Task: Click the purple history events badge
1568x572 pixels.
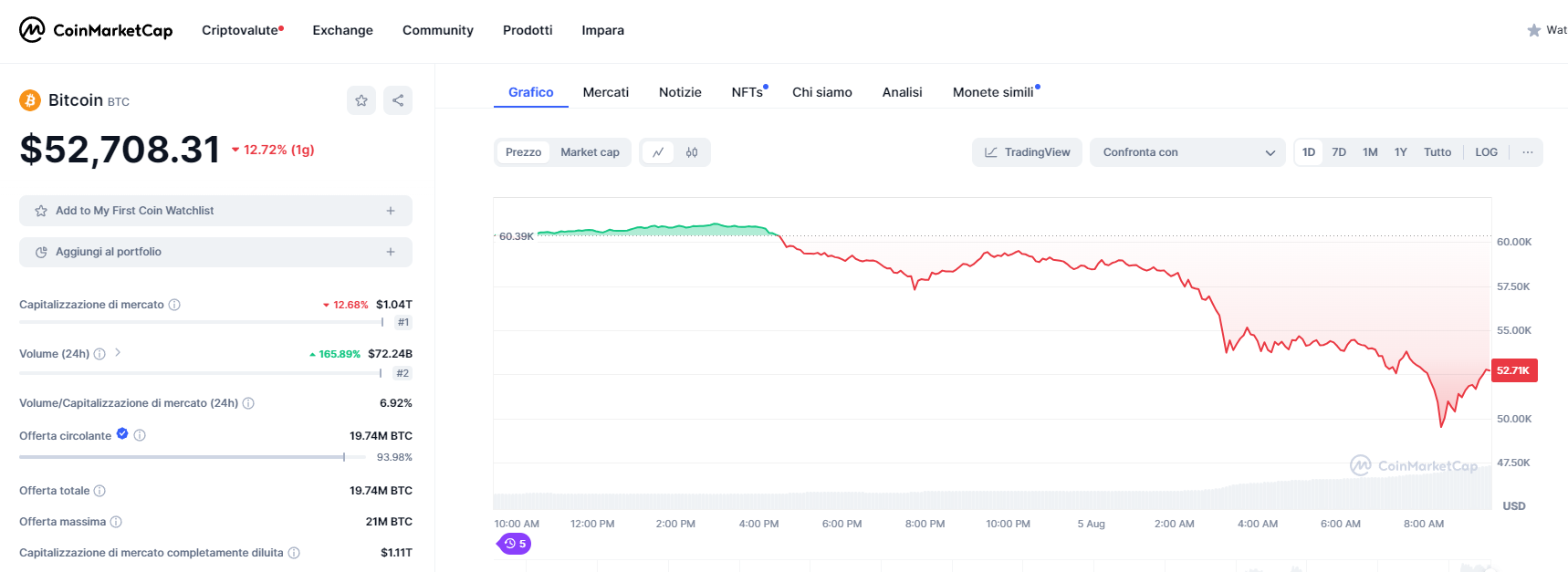Action: [515, 544]
